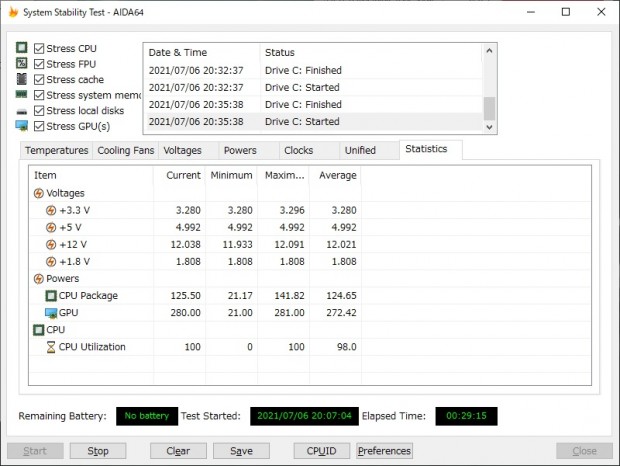Click the GPU row monitor icon
This screenshot has height=466, width=620.
(x=51, y=313)
